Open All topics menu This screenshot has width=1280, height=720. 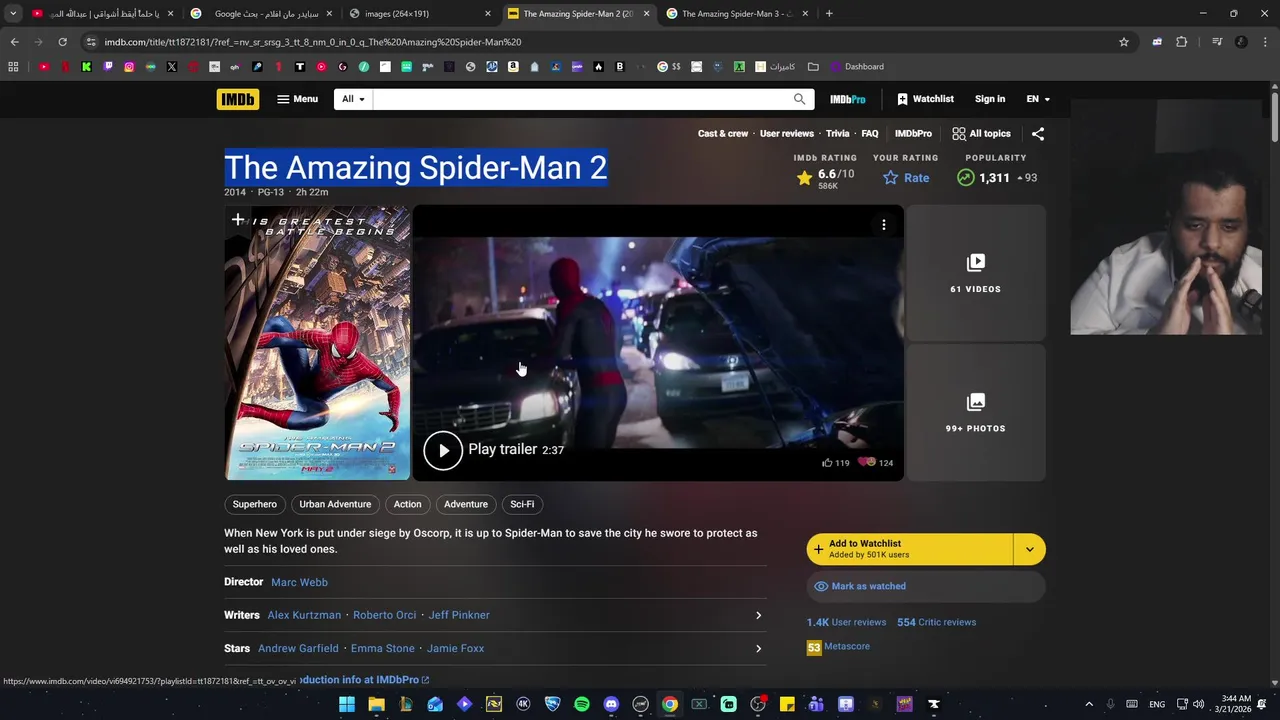[x=981, y=133]
